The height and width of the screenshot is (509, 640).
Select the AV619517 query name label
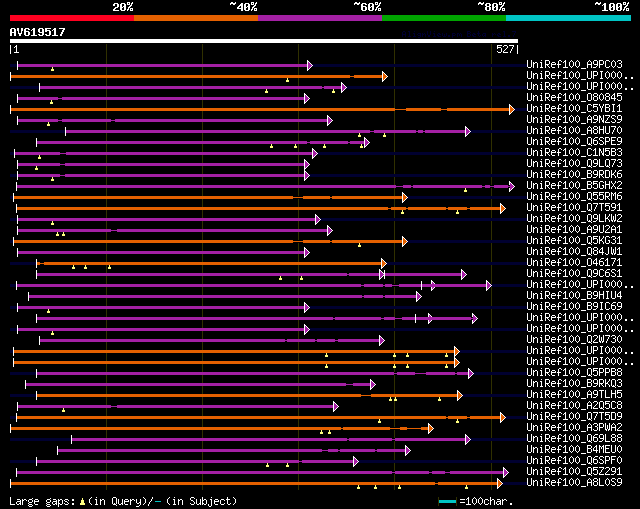click(38, 32)
